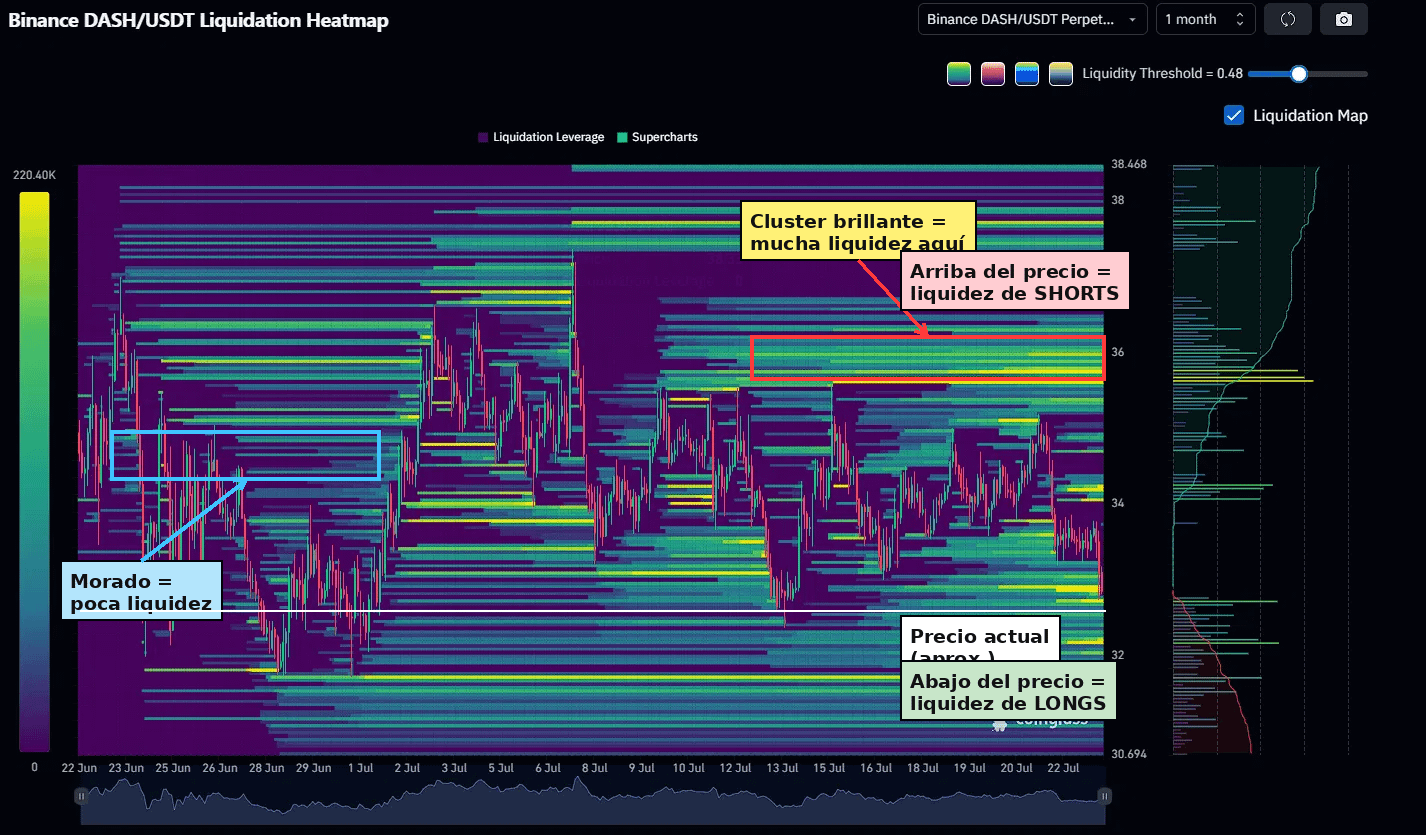The image size is (1426, 835).
Task: Click the '6 Jul' date axis label
Action: click(547, 768)
